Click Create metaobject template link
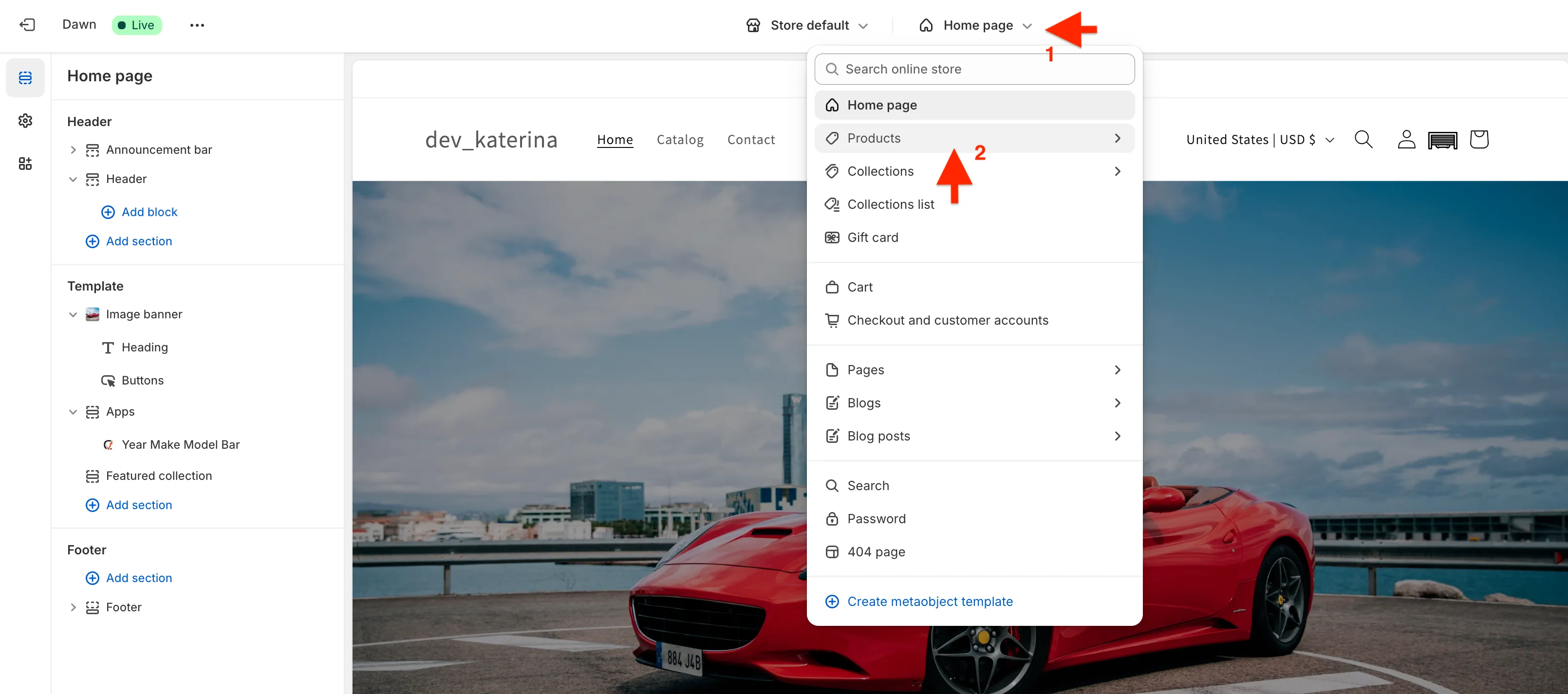Image resolution: width=1568 pixels, height=694 pixels. point(929,601)
